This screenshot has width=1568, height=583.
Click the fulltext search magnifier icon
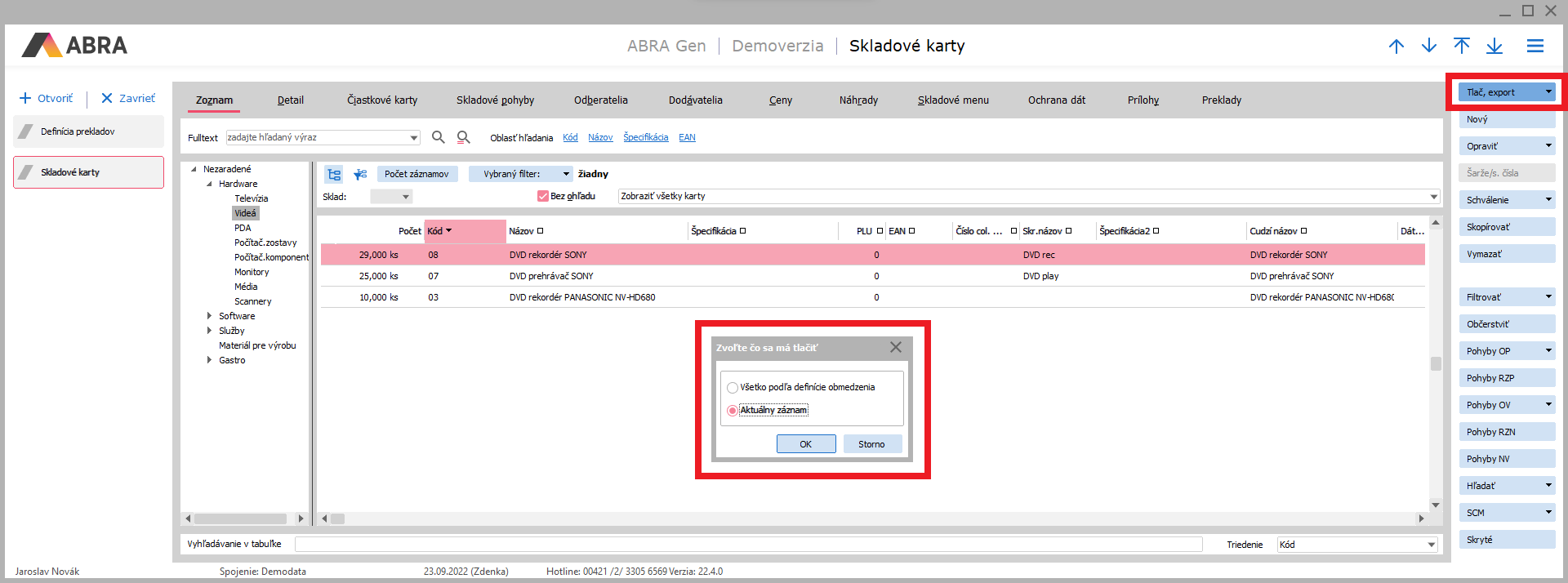pos(439,137)
